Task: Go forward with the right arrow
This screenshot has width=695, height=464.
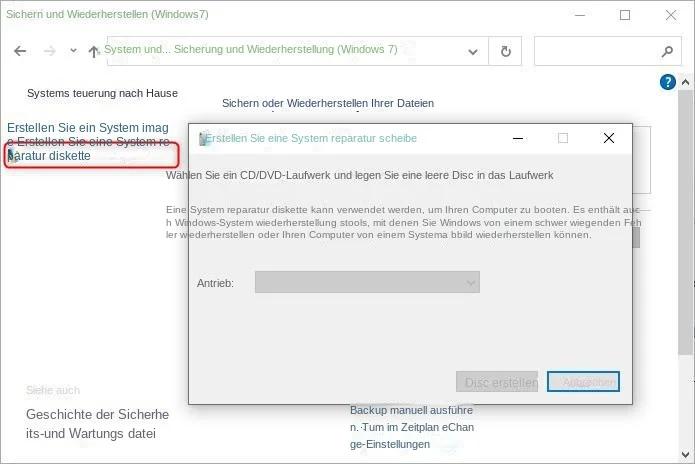Action: (x=50, y=51)
